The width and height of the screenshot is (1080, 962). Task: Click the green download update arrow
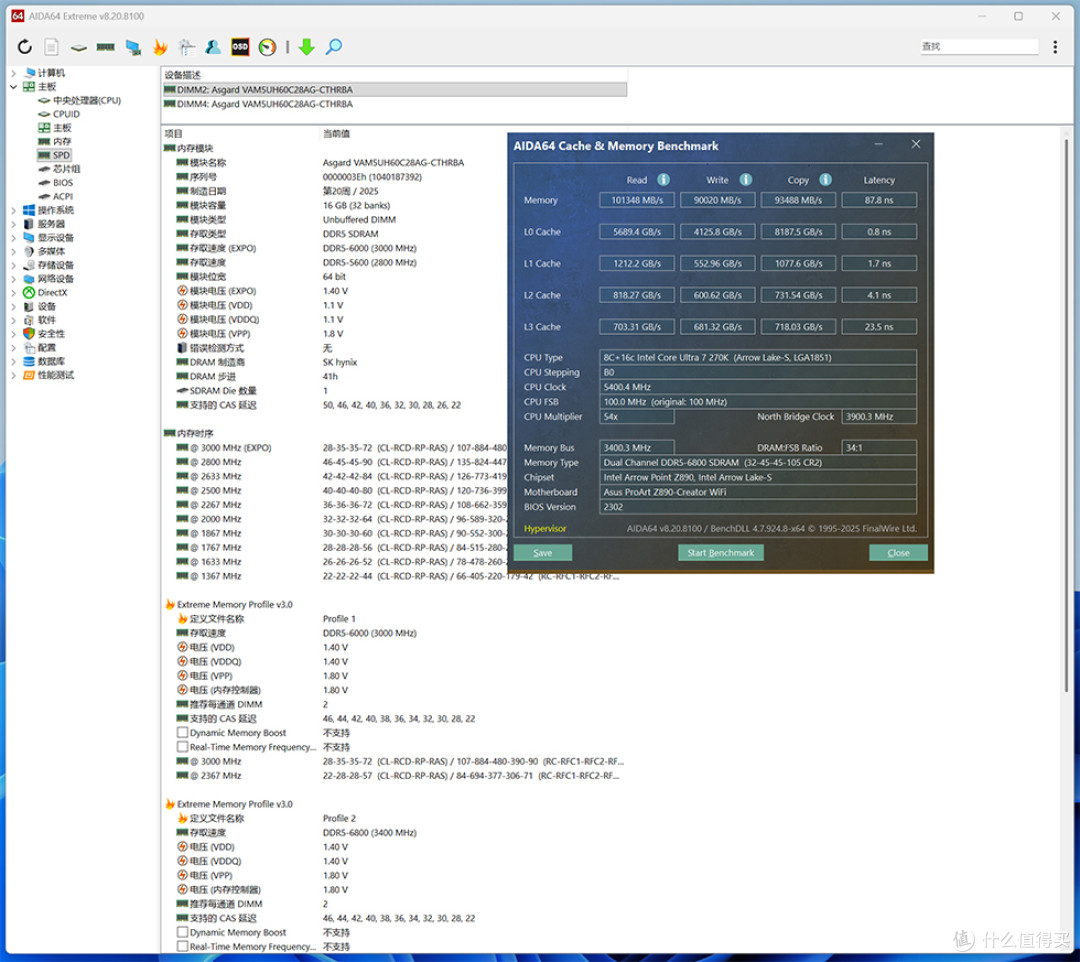[307, 47]
